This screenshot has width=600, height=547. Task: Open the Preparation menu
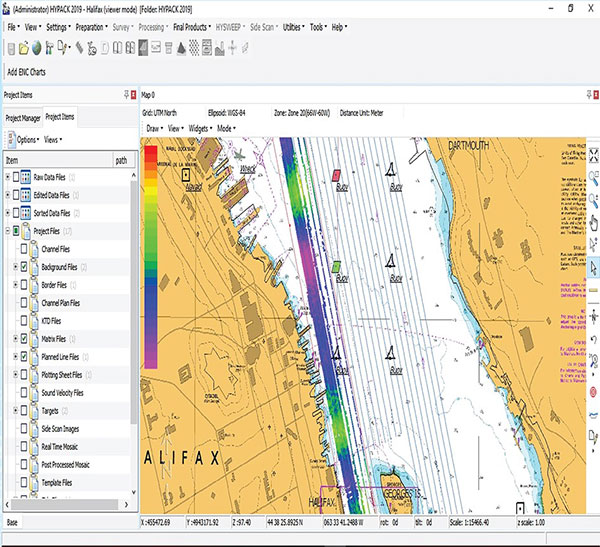click(91, 27)
